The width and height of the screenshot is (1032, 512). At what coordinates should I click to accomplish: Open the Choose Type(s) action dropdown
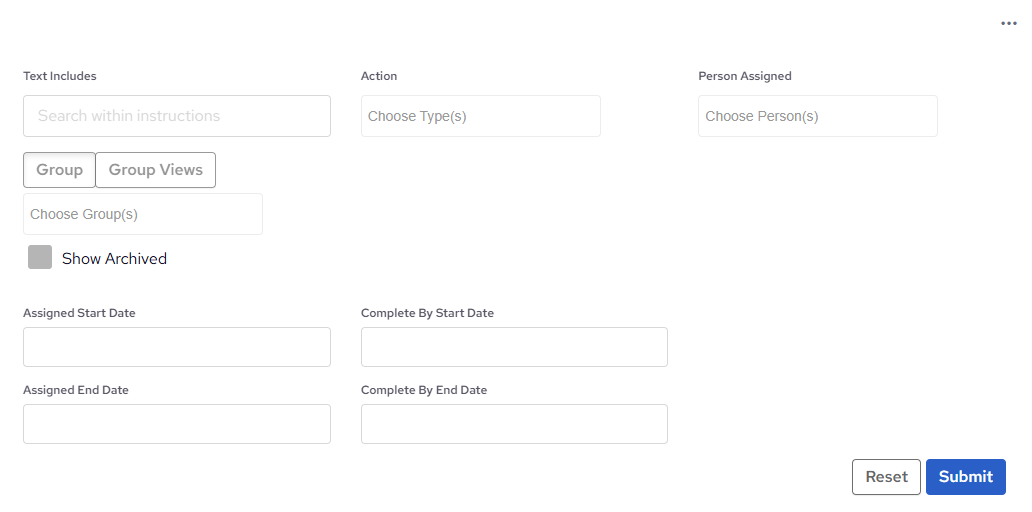coord(480,116)
